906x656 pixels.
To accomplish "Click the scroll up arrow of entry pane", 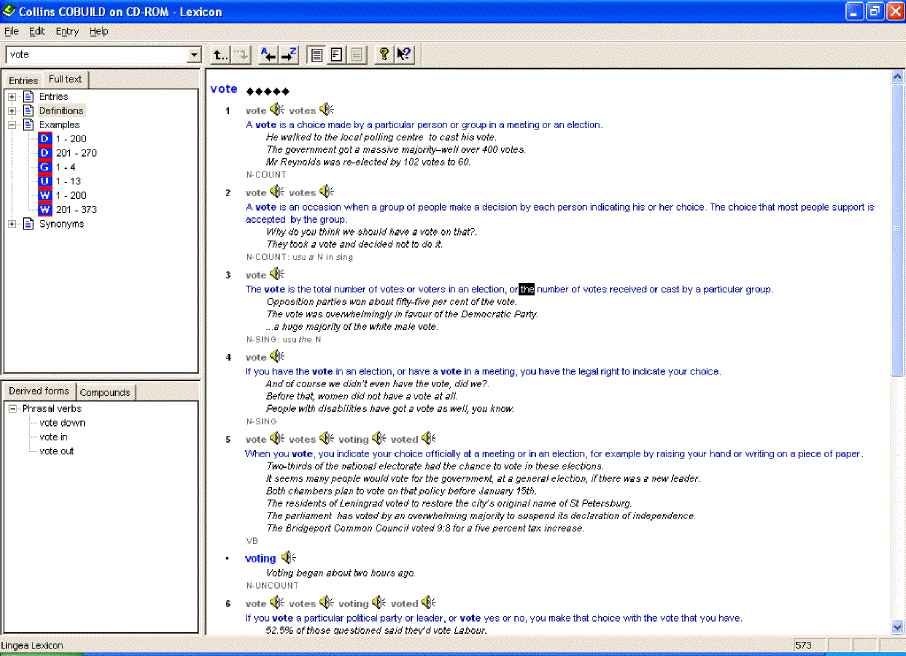I will point(897,76).
